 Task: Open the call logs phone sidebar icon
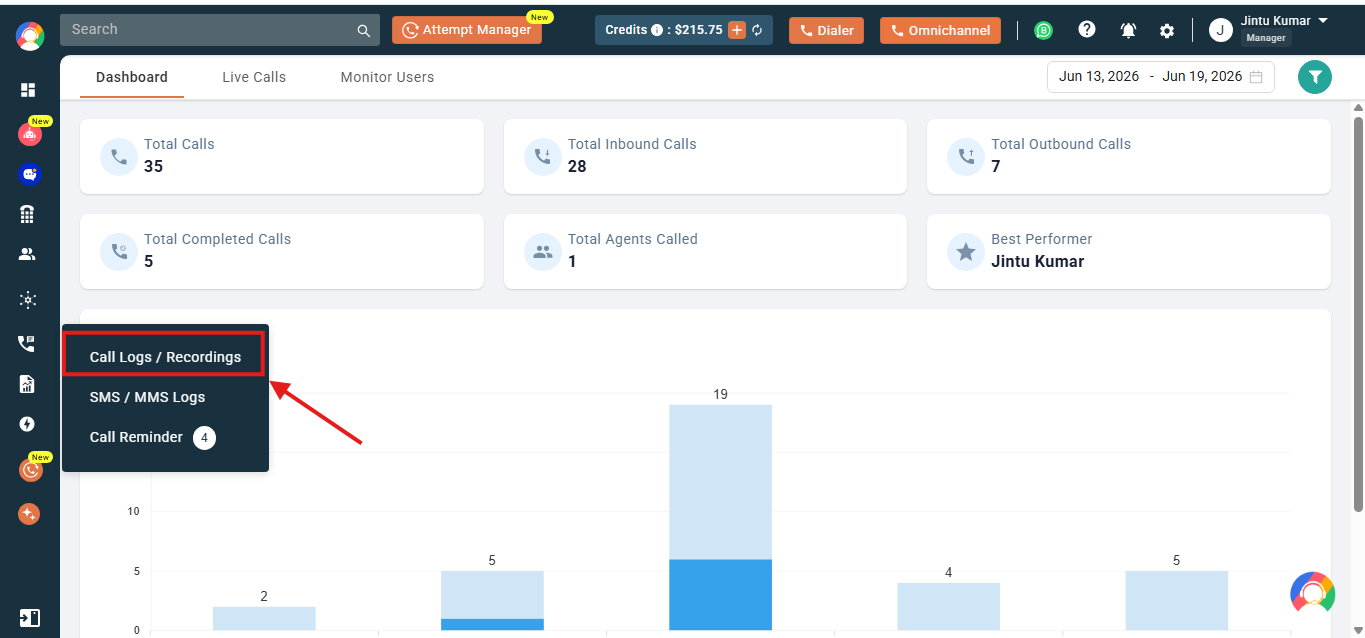(x=27, y=343)
